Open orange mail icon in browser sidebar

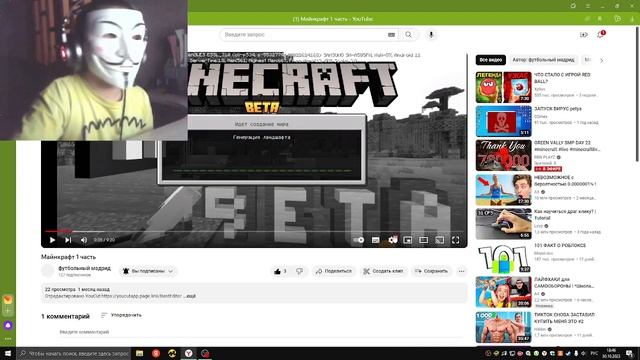pyautogui.click(x=8, y=299)
